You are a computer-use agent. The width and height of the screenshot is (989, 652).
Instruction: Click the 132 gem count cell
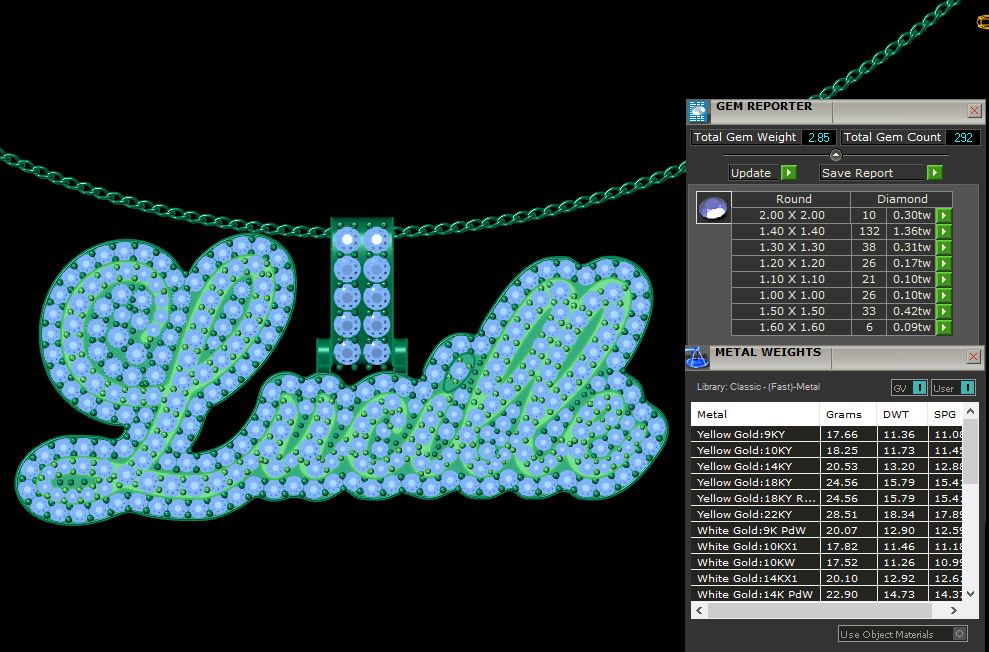tap(869, 231)
